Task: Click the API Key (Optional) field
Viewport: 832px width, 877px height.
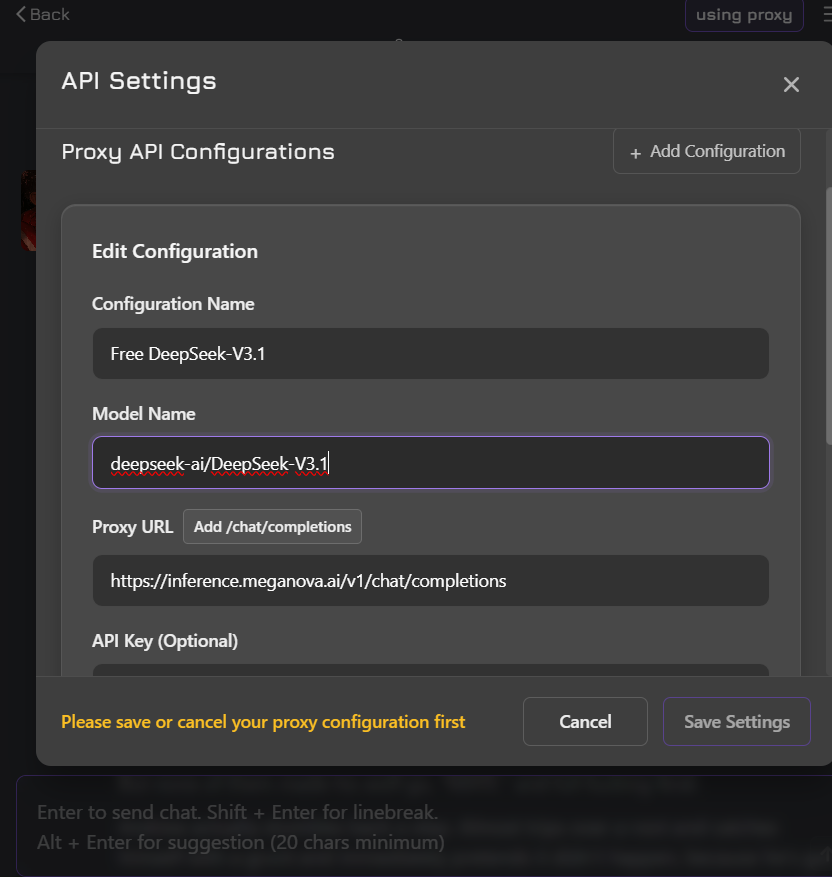Action: [430, 670]
